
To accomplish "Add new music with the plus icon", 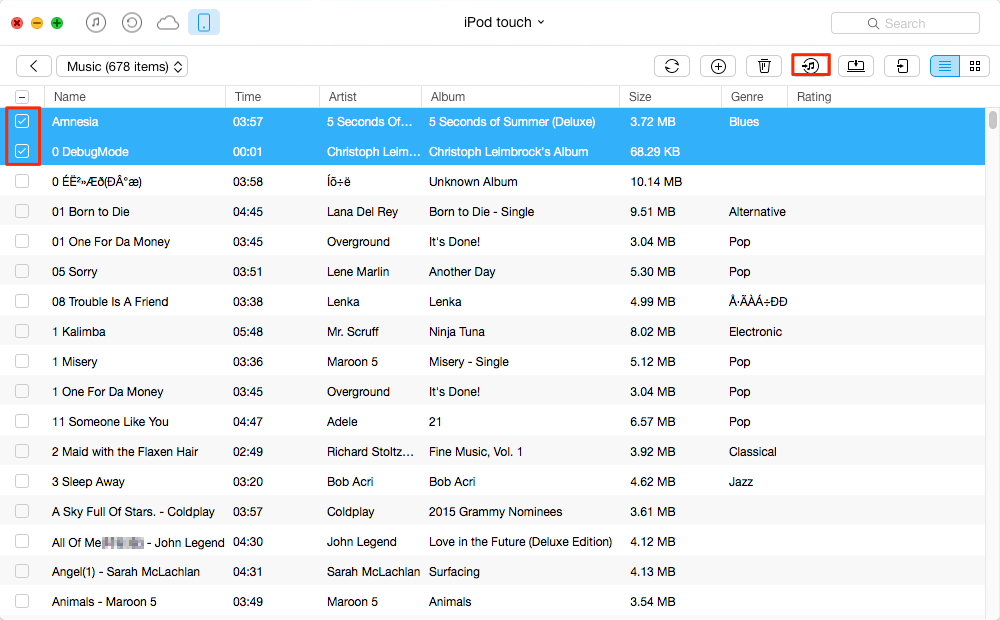I will click(718, 66).
